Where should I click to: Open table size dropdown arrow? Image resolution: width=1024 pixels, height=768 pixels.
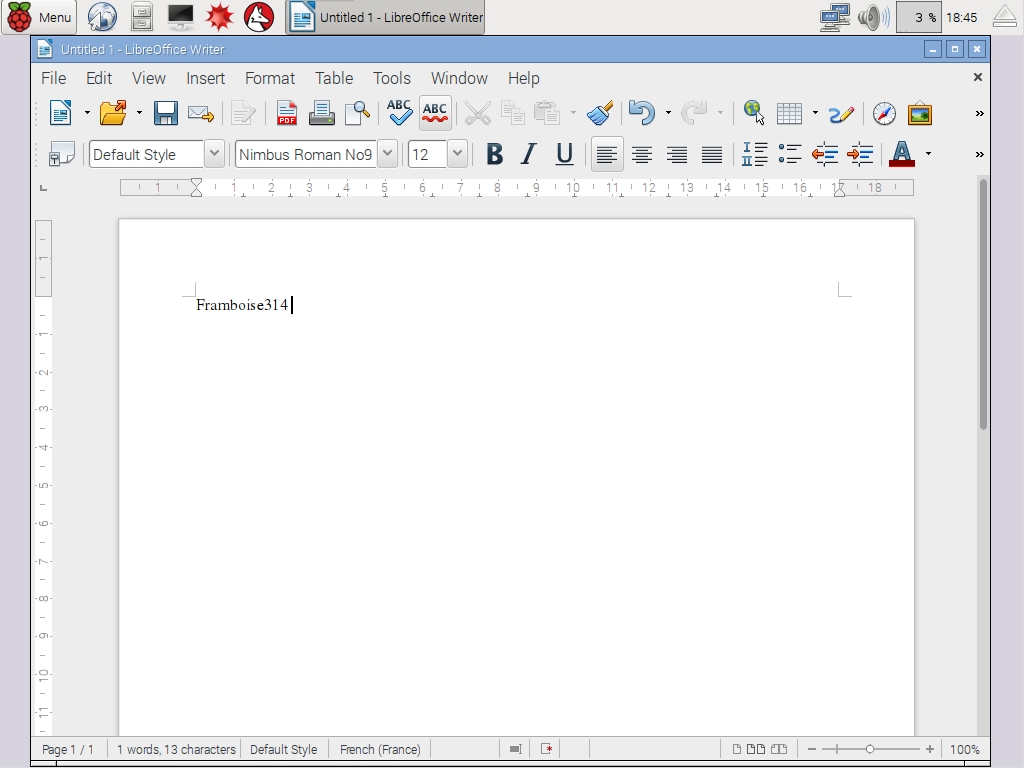815,113
